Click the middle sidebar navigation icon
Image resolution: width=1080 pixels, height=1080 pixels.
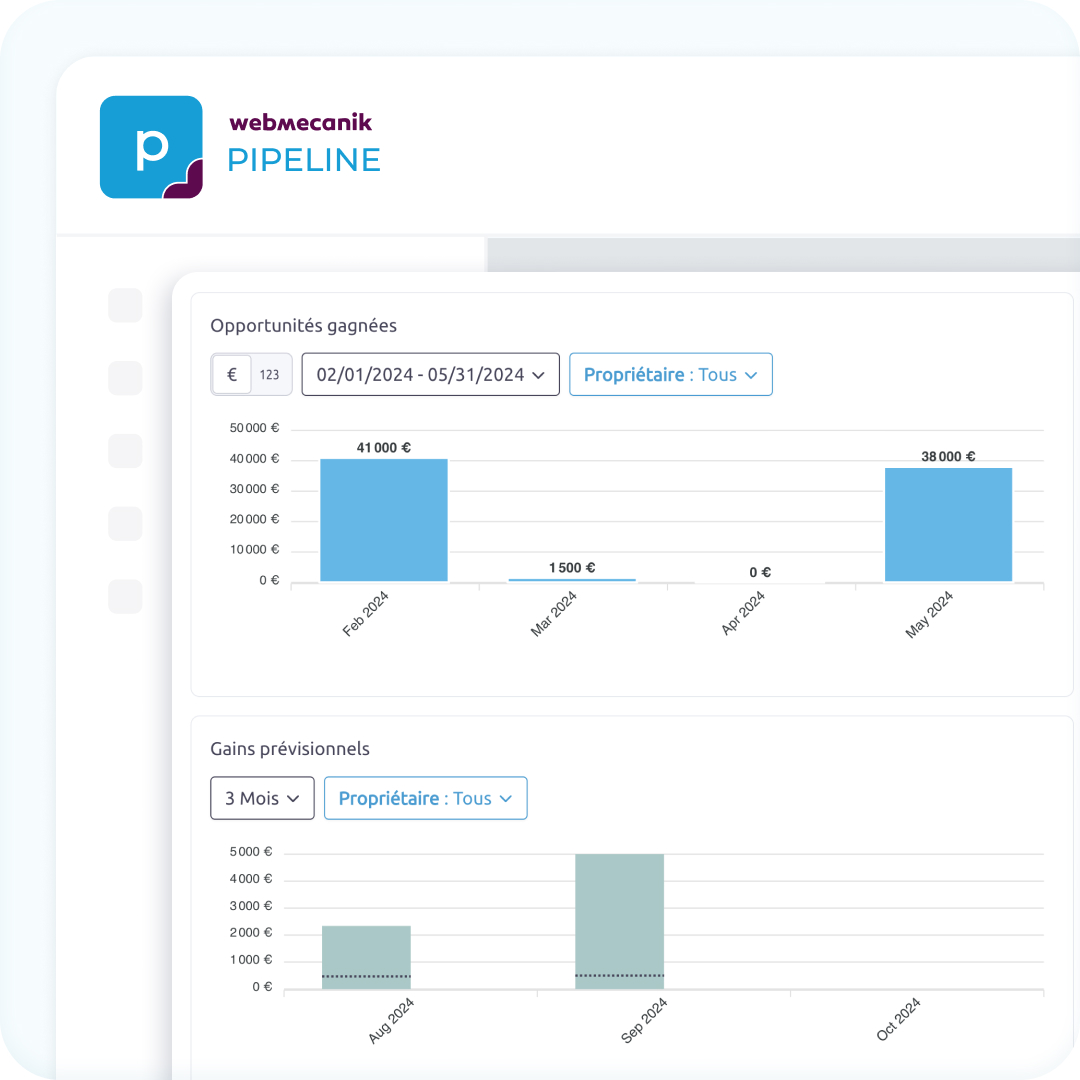click(125, 451)
